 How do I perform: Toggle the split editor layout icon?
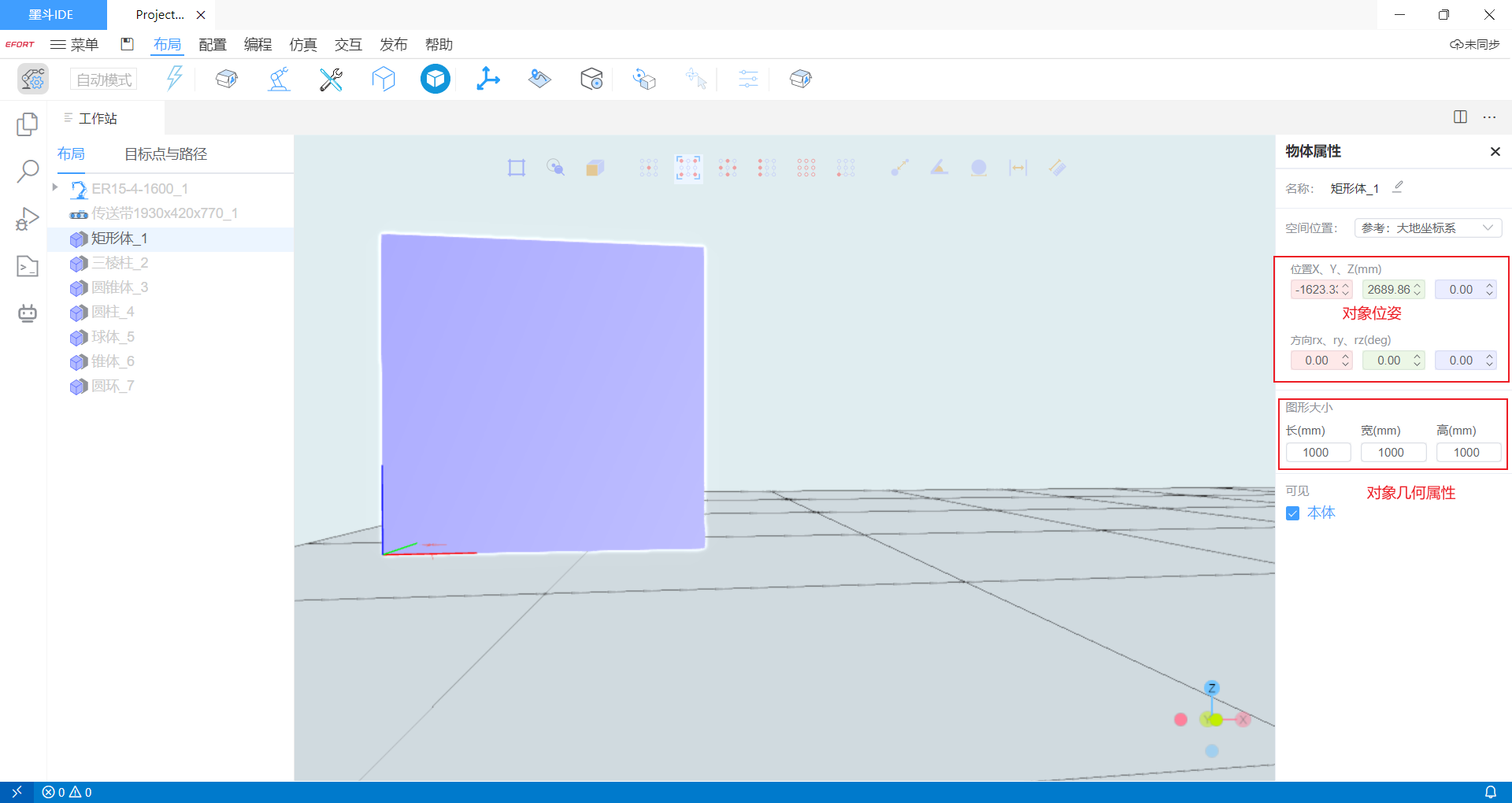click(1460, 117)
